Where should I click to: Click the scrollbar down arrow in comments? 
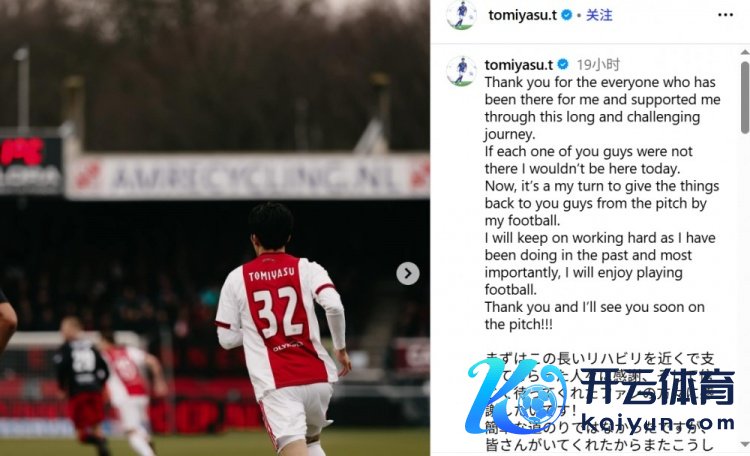(745, 445)
